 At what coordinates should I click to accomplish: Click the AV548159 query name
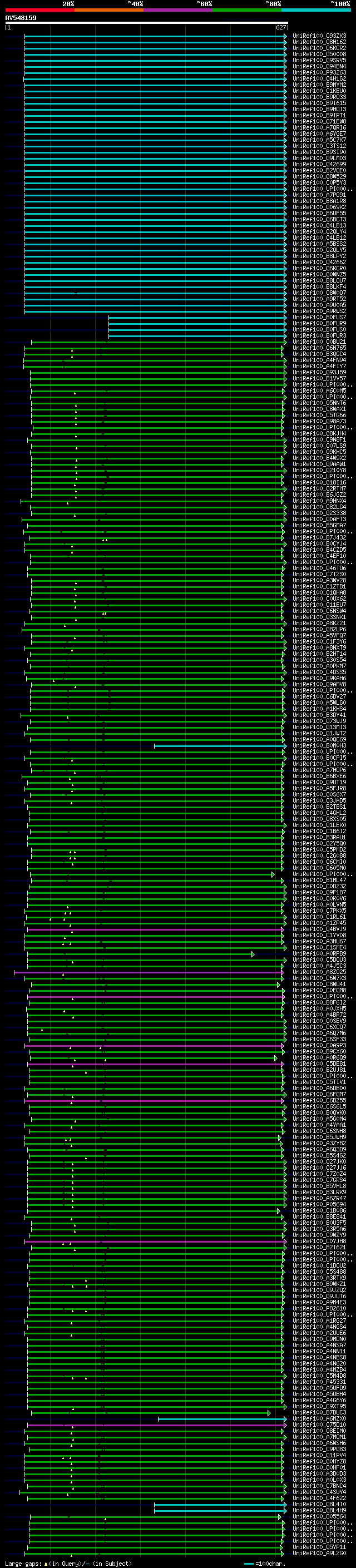point(21,18)
